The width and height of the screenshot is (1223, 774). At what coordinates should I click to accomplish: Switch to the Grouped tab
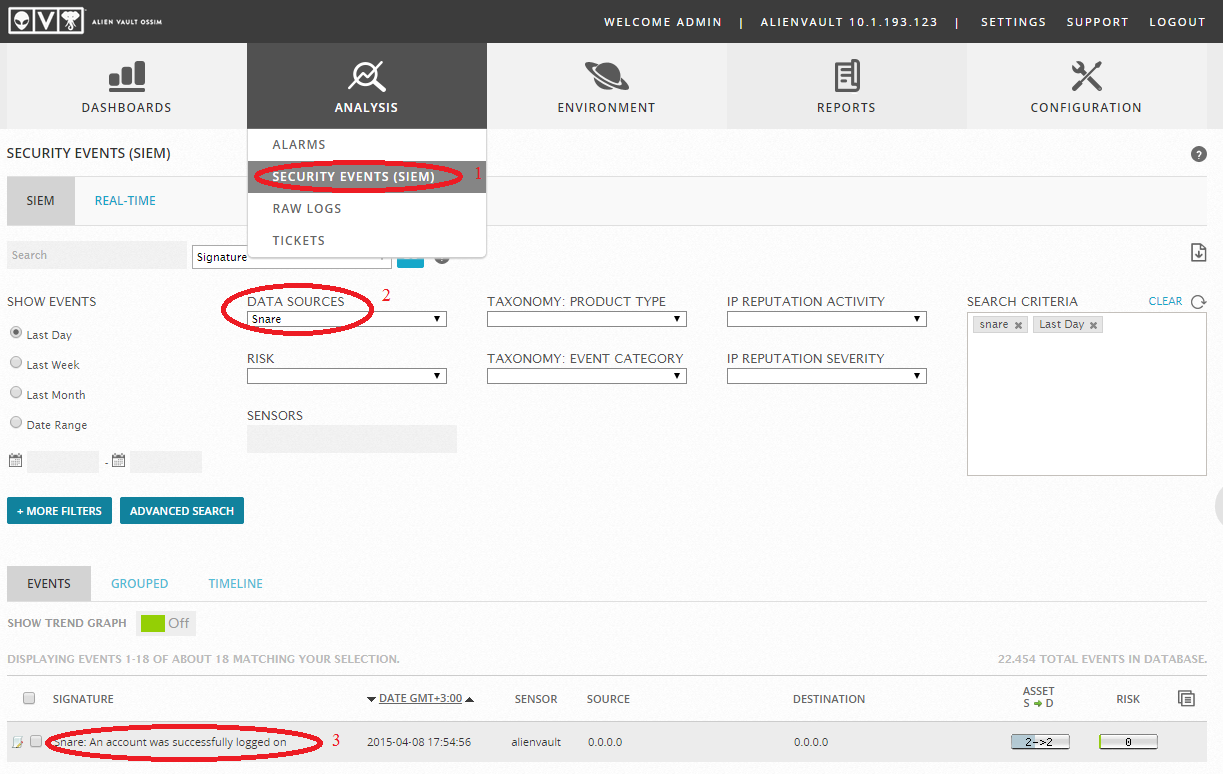[139, 583]
